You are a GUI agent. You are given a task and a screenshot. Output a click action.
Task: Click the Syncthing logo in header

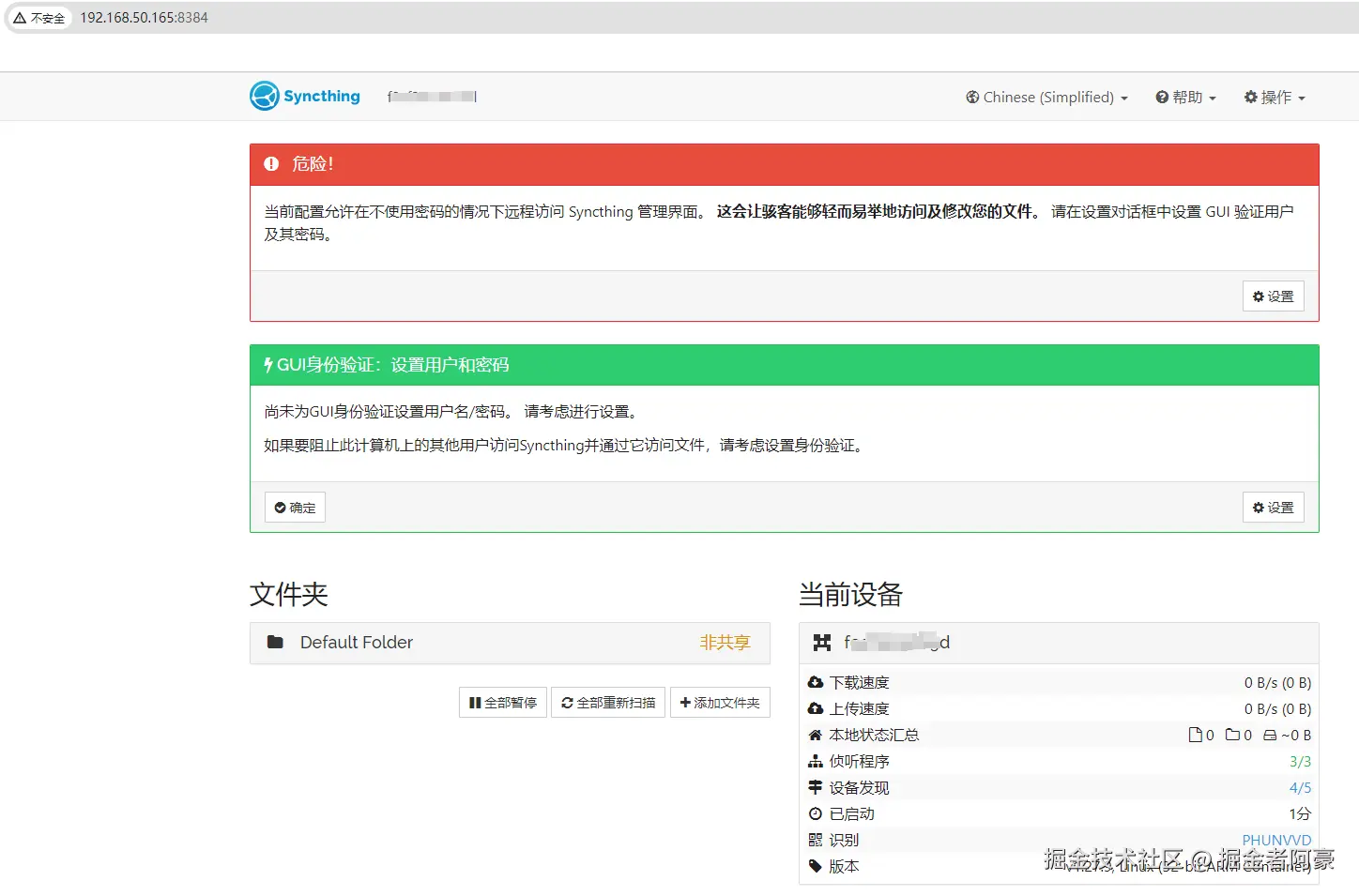click(305, 96)
